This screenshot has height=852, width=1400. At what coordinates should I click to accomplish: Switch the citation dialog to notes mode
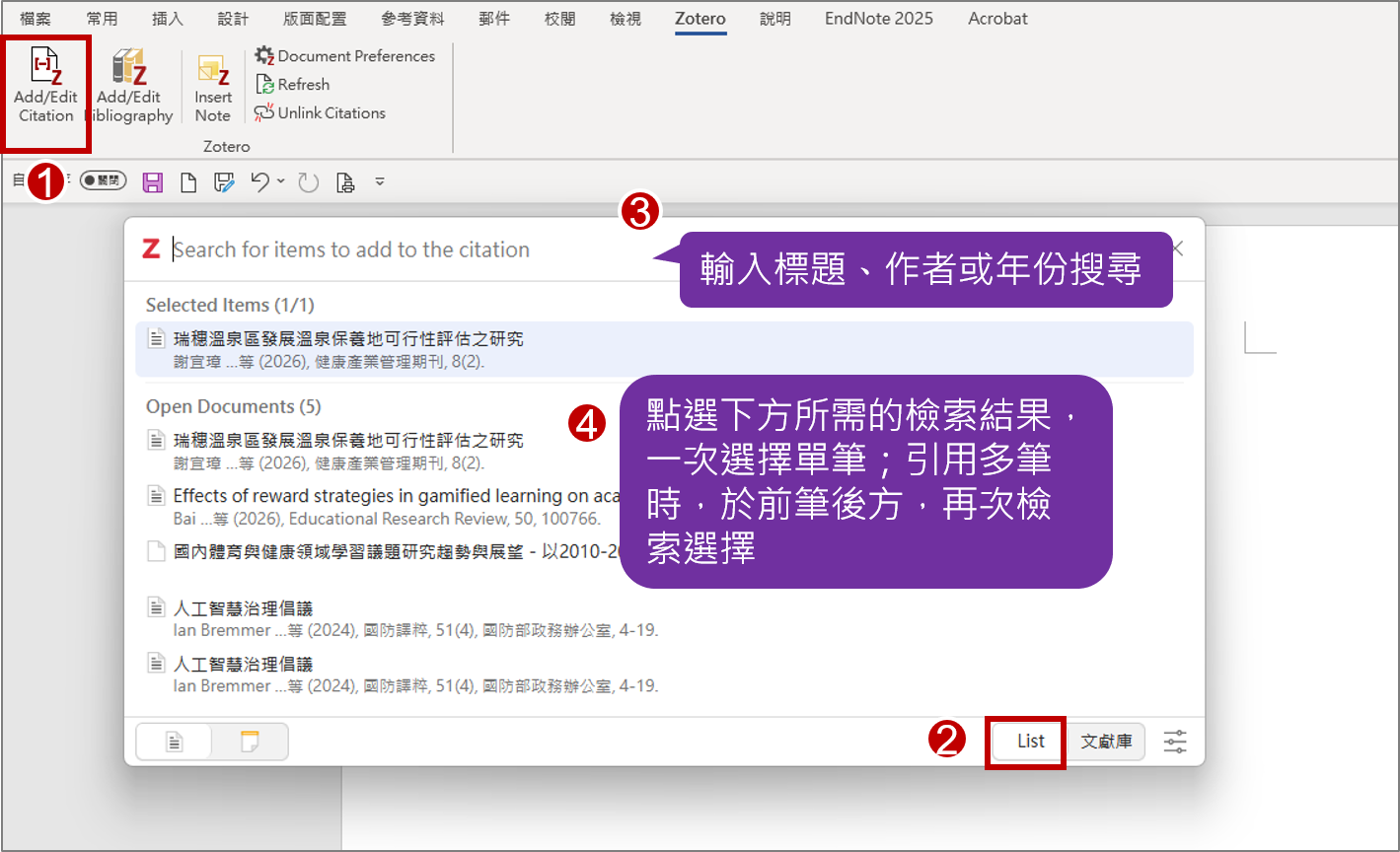250,743
